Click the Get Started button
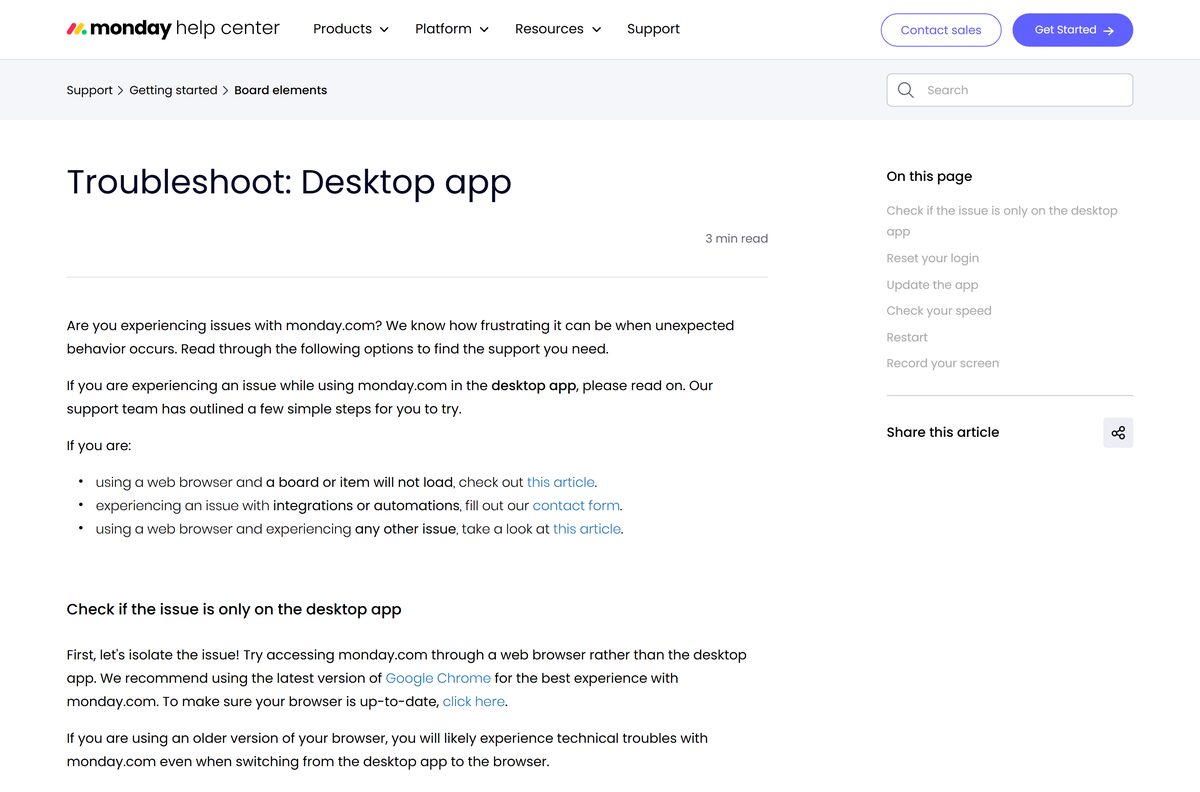The height and width of the screenshot is (792, 1200). pyautogui.click(x=1073, y=30)
